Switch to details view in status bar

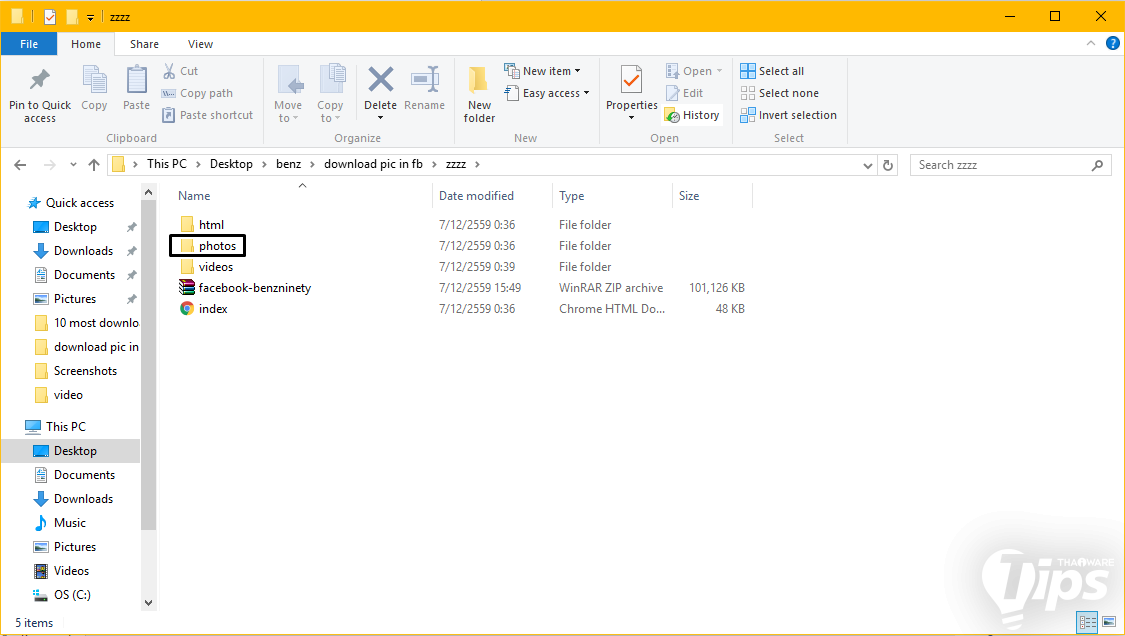[1087, 622]
